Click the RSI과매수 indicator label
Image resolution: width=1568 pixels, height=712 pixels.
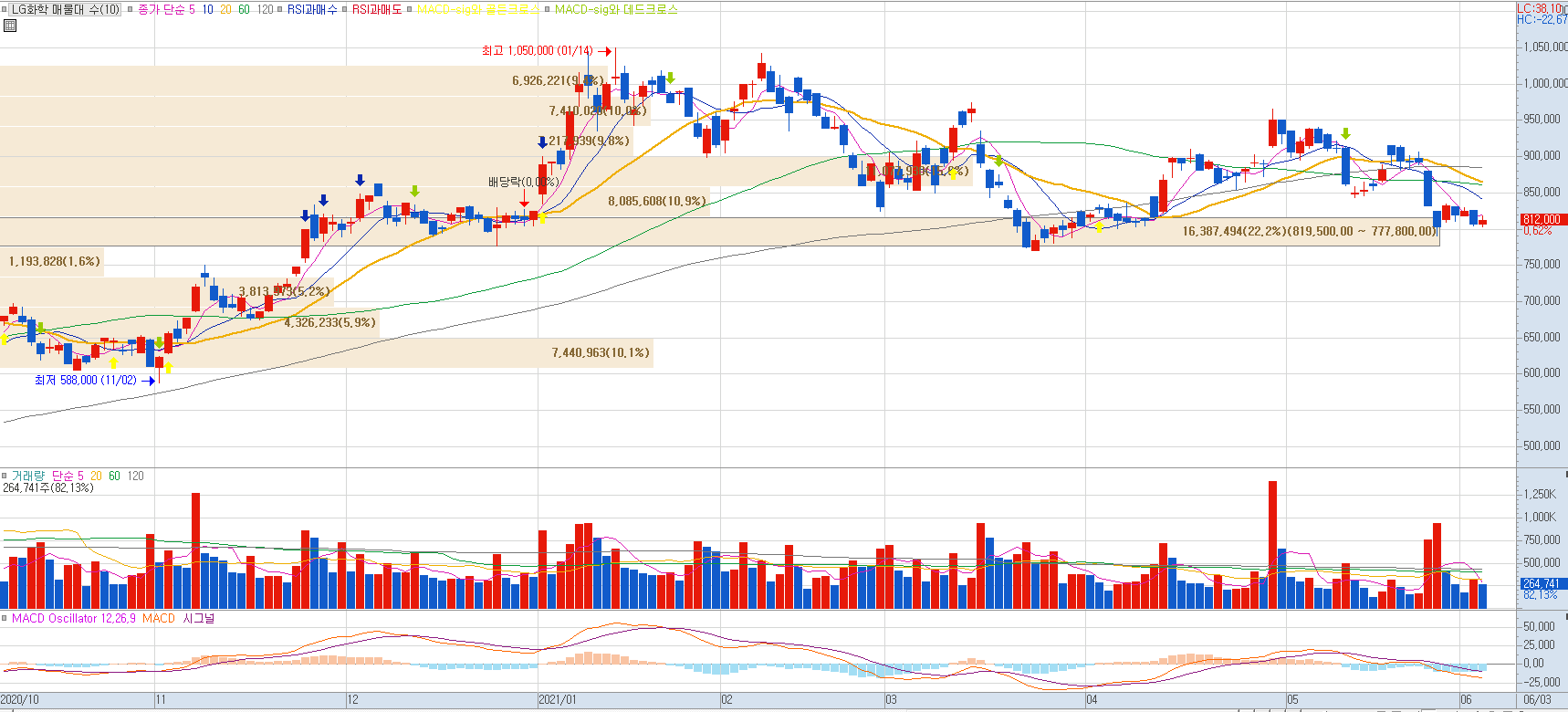tap(312, 9)
